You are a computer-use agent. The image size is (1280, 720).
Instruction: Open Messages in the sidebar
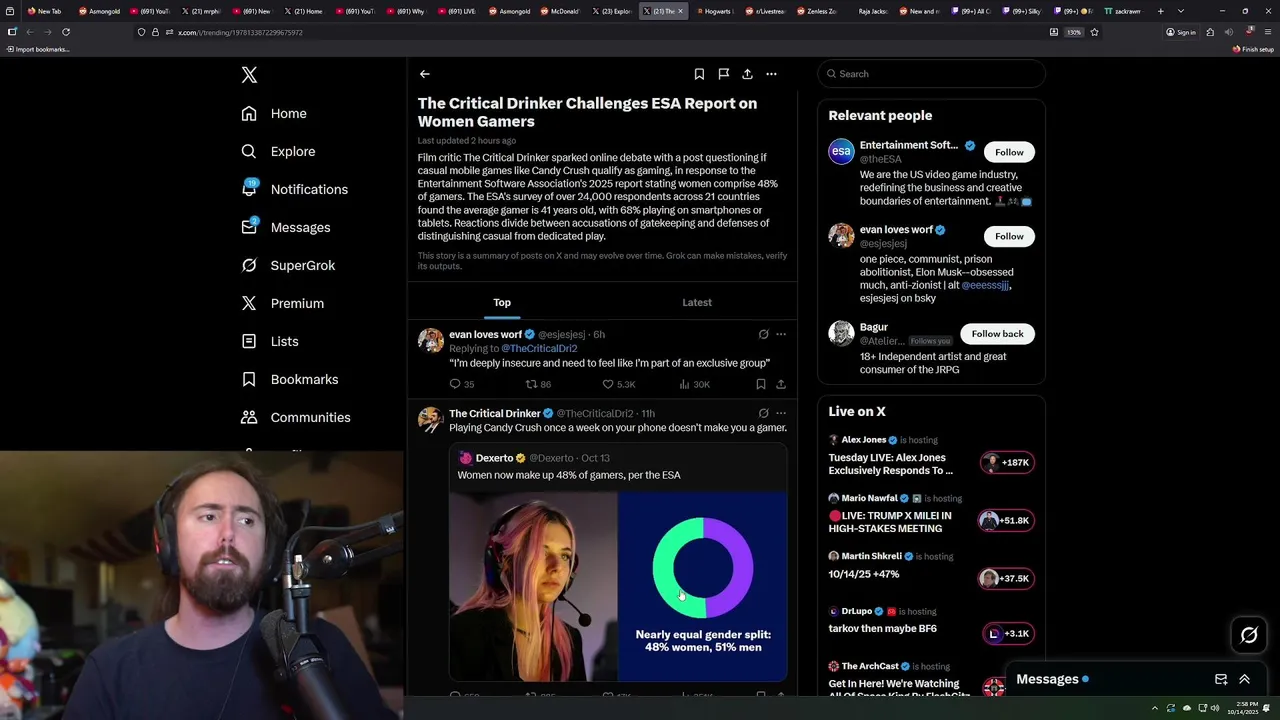[x=285, y=227]
